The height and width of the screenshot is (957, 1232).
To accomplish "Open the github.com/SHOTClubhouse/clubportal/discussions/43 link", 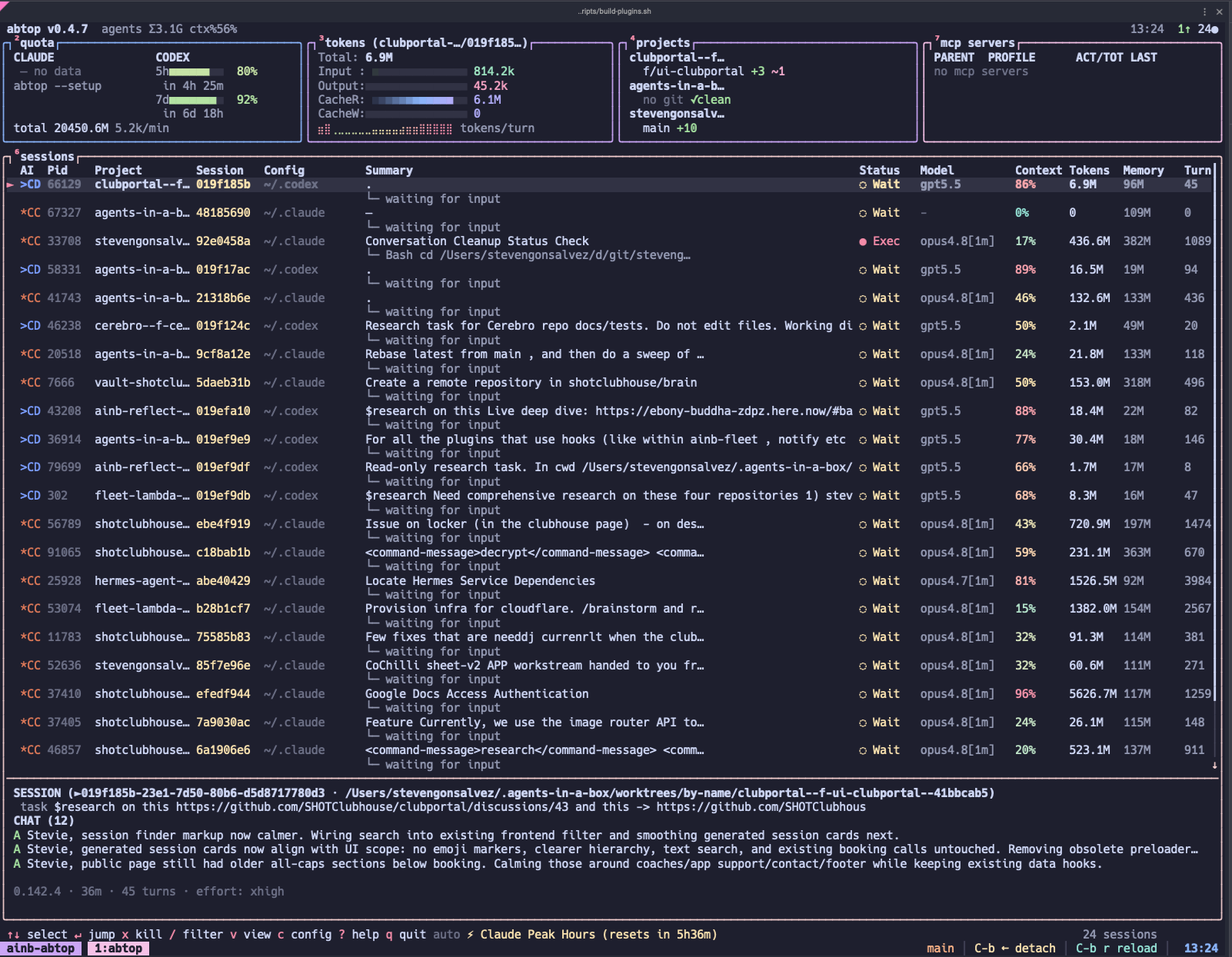I will (x=372, y=807).
